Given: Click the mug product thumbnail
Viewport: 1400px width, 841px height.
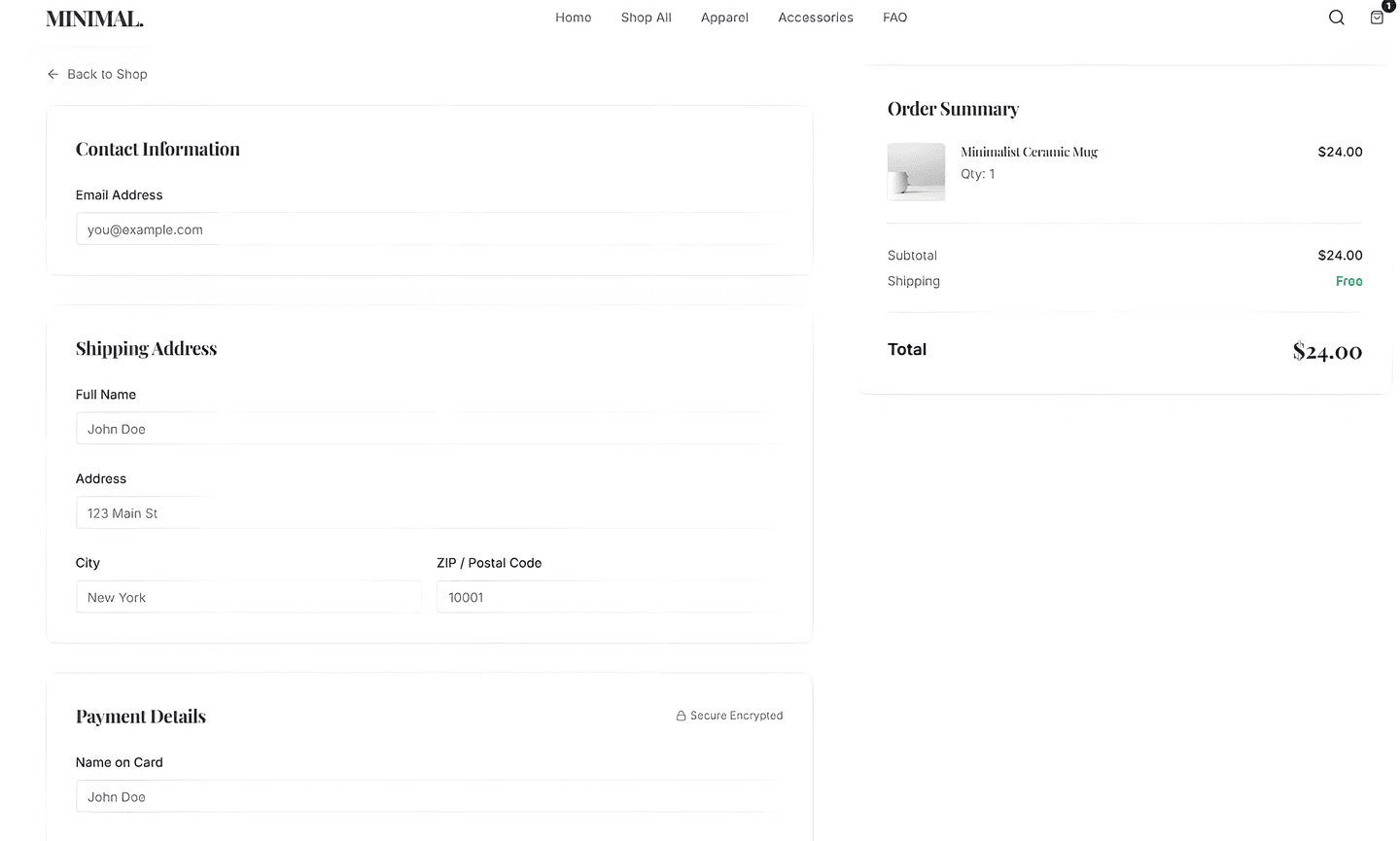Looking at the screenshot, I should click(x=915, y=171).
